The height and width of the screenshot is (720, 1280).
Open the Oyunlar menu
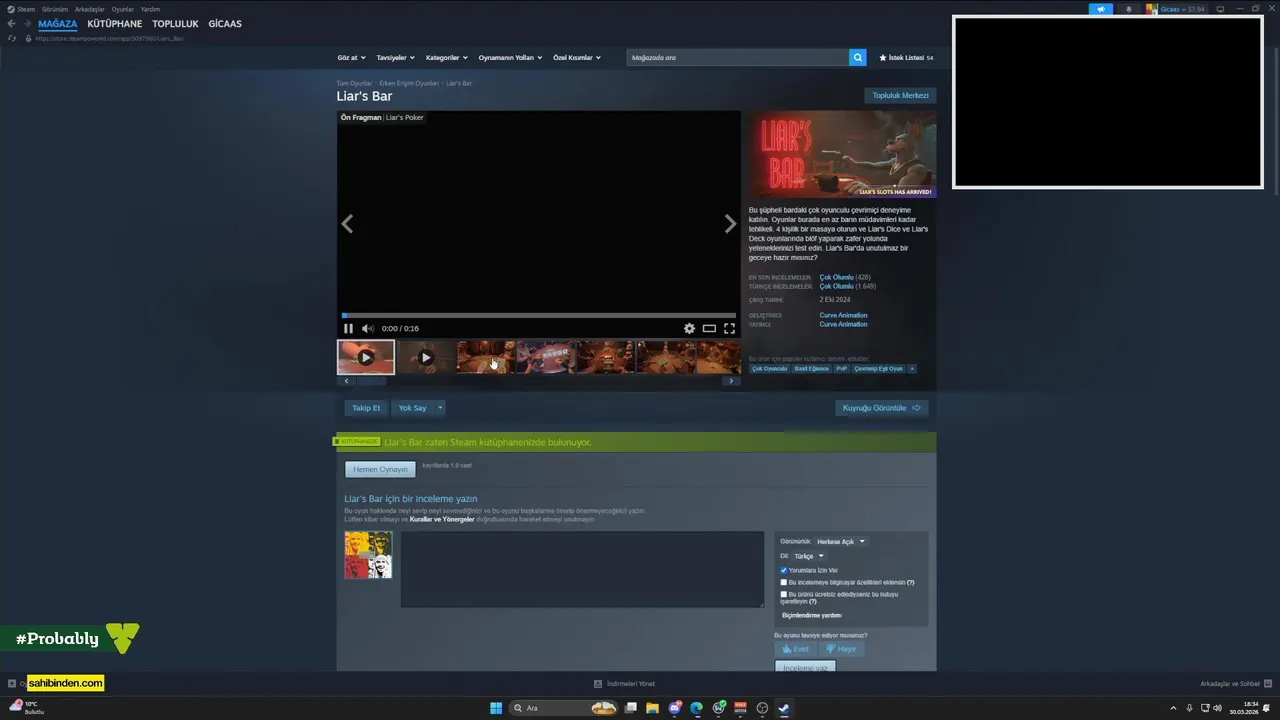(123, 9)
